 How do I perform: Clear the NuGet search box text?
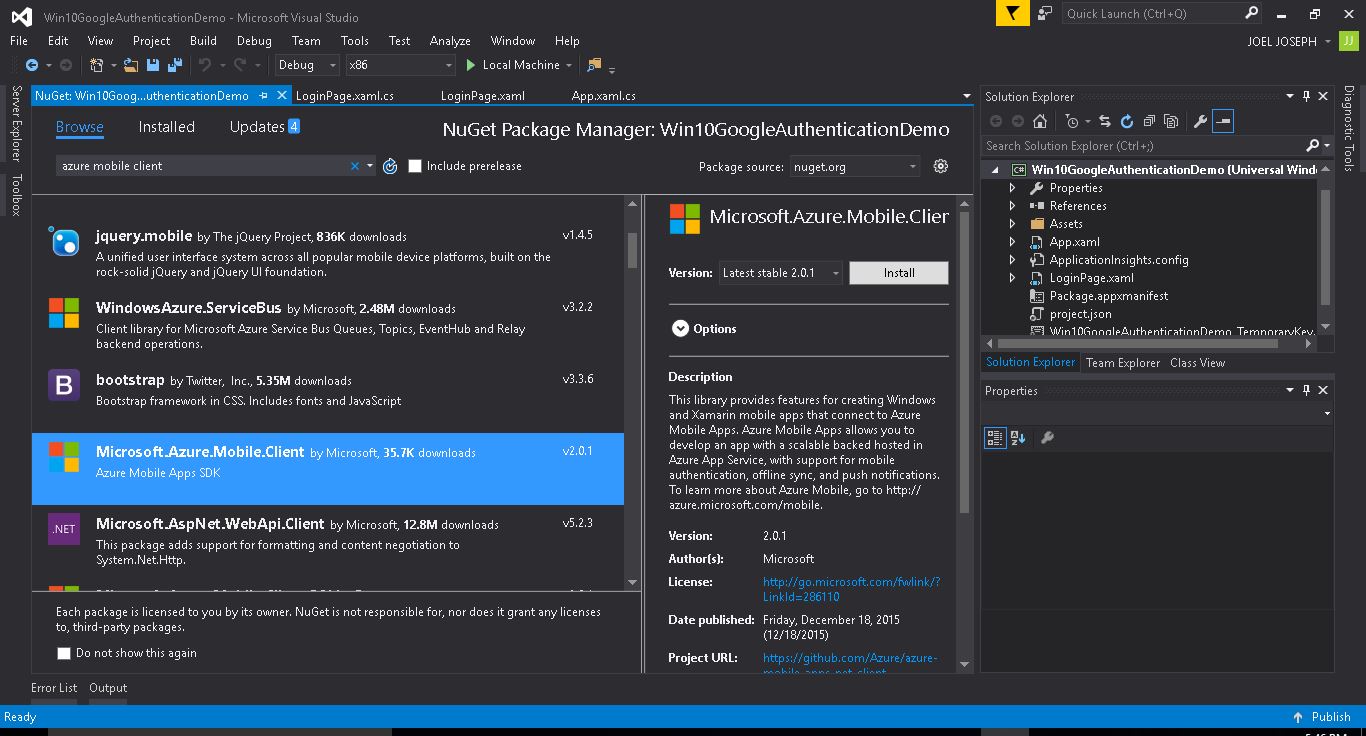354,166
